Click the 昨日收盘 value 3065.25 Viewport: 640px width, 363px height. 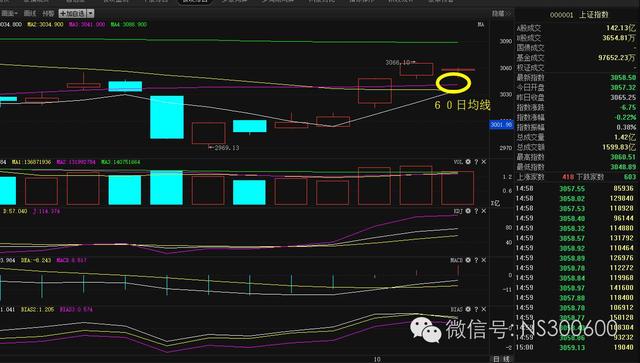coord(623,97)
